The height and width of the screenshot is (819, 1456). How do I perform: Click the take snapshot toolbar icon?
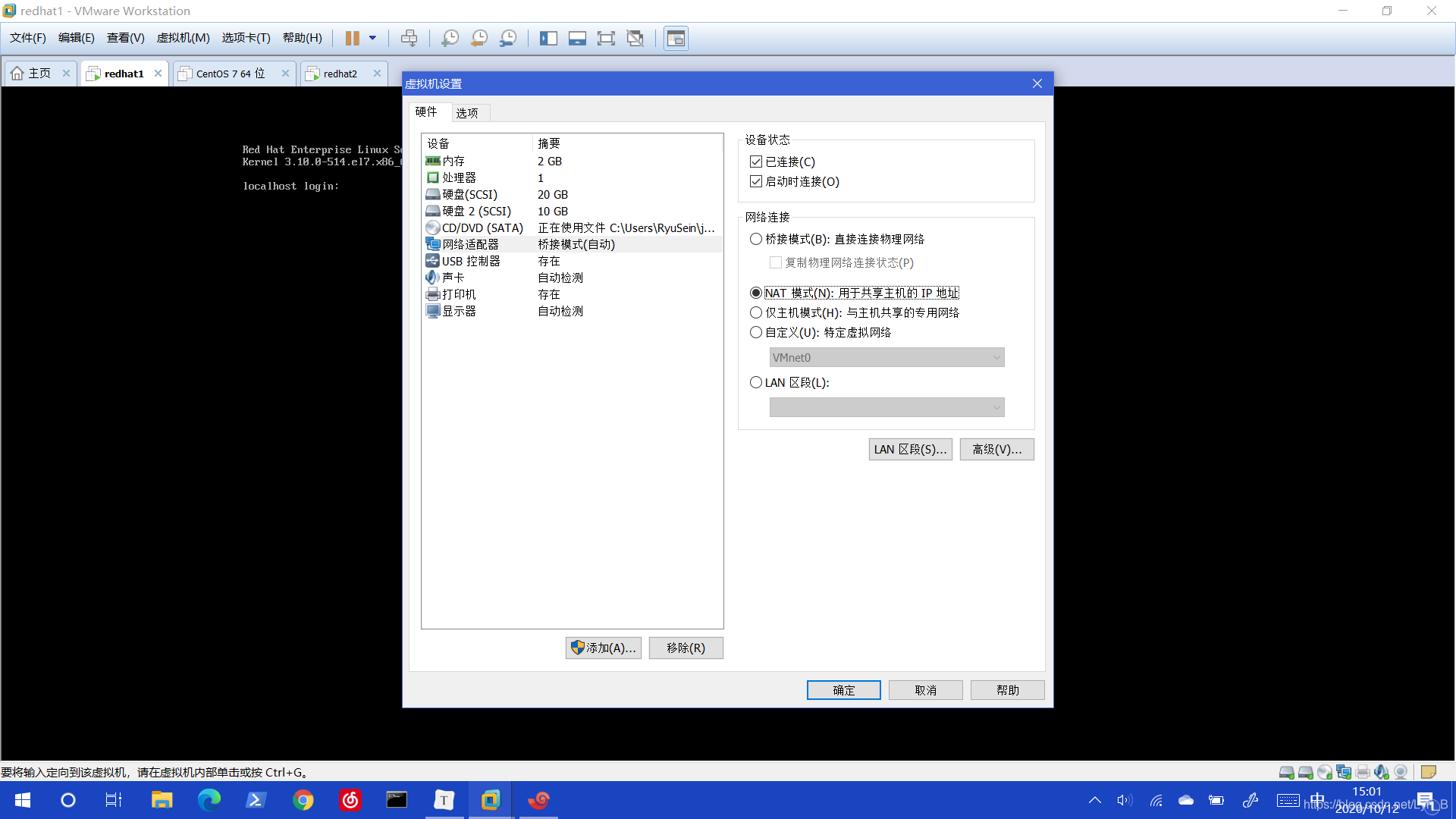[450, 38]
